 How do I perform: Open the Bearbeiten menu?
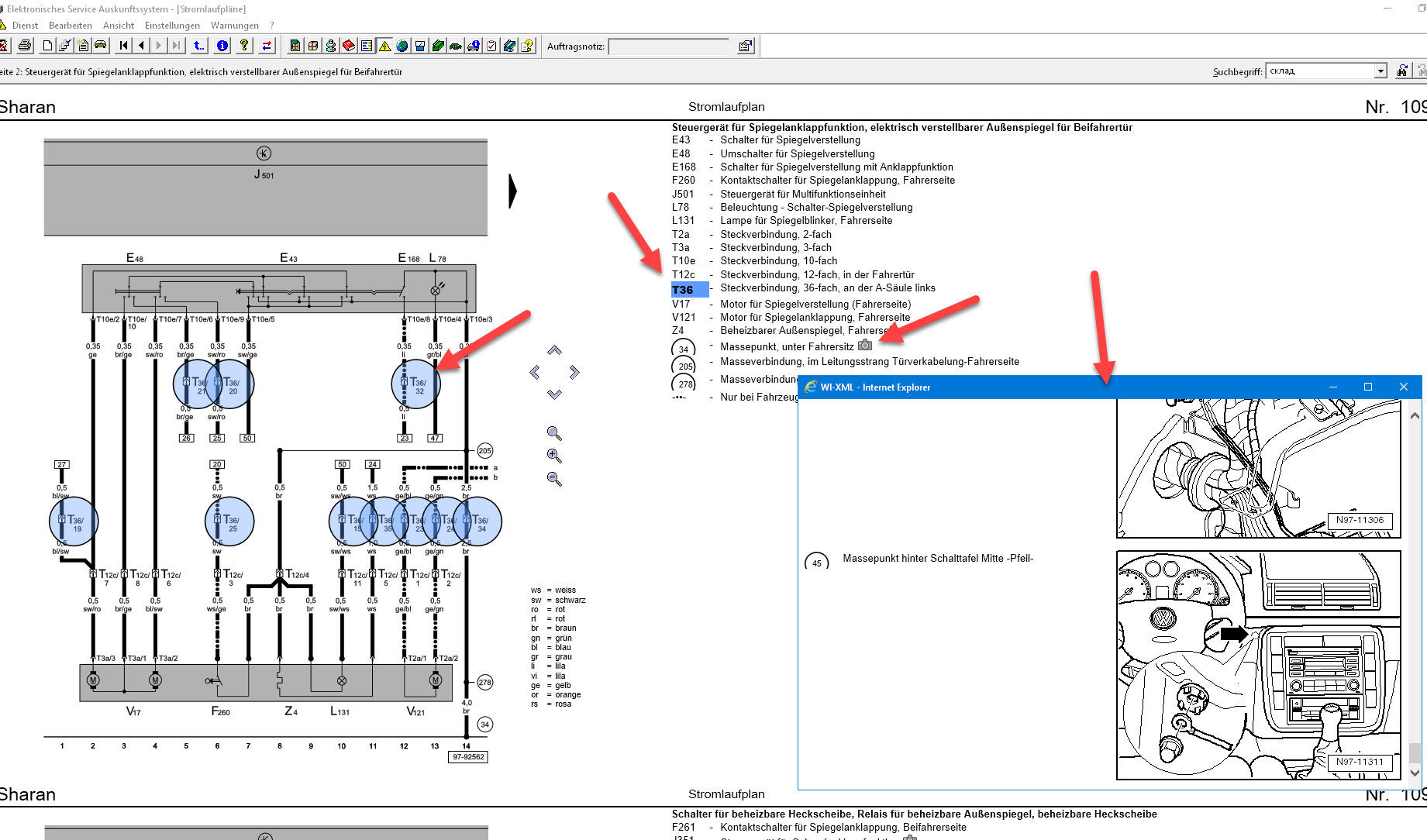point(71,26)
